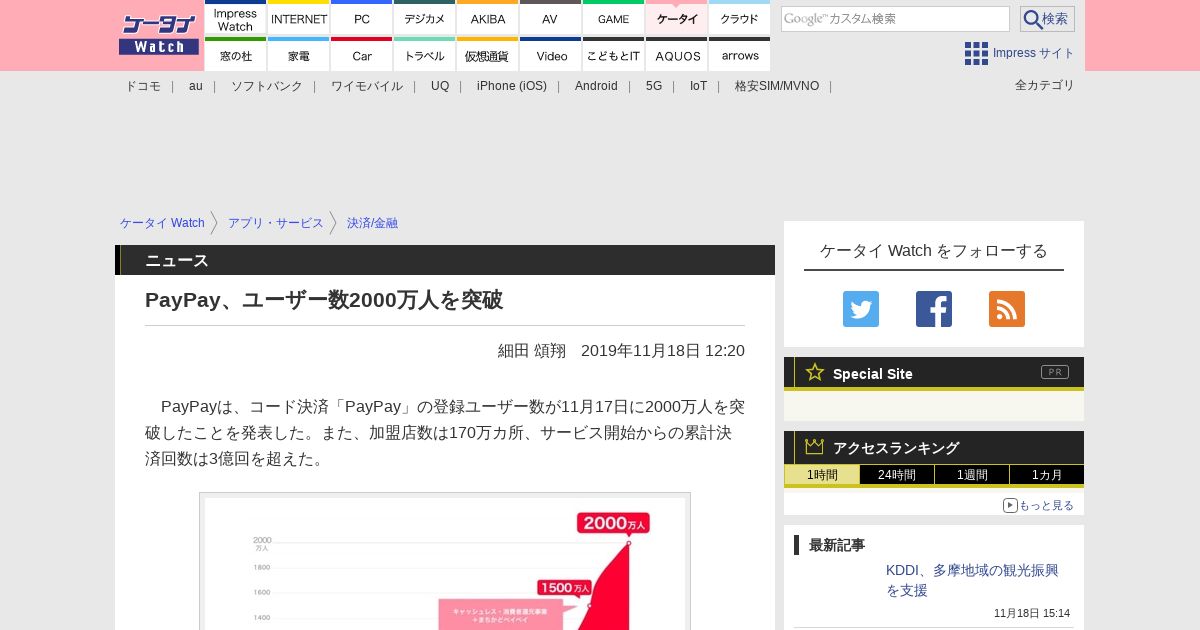
Task: Select the 1週間 ranking tab
Action: pyautogui.click(x=972, y=475)
